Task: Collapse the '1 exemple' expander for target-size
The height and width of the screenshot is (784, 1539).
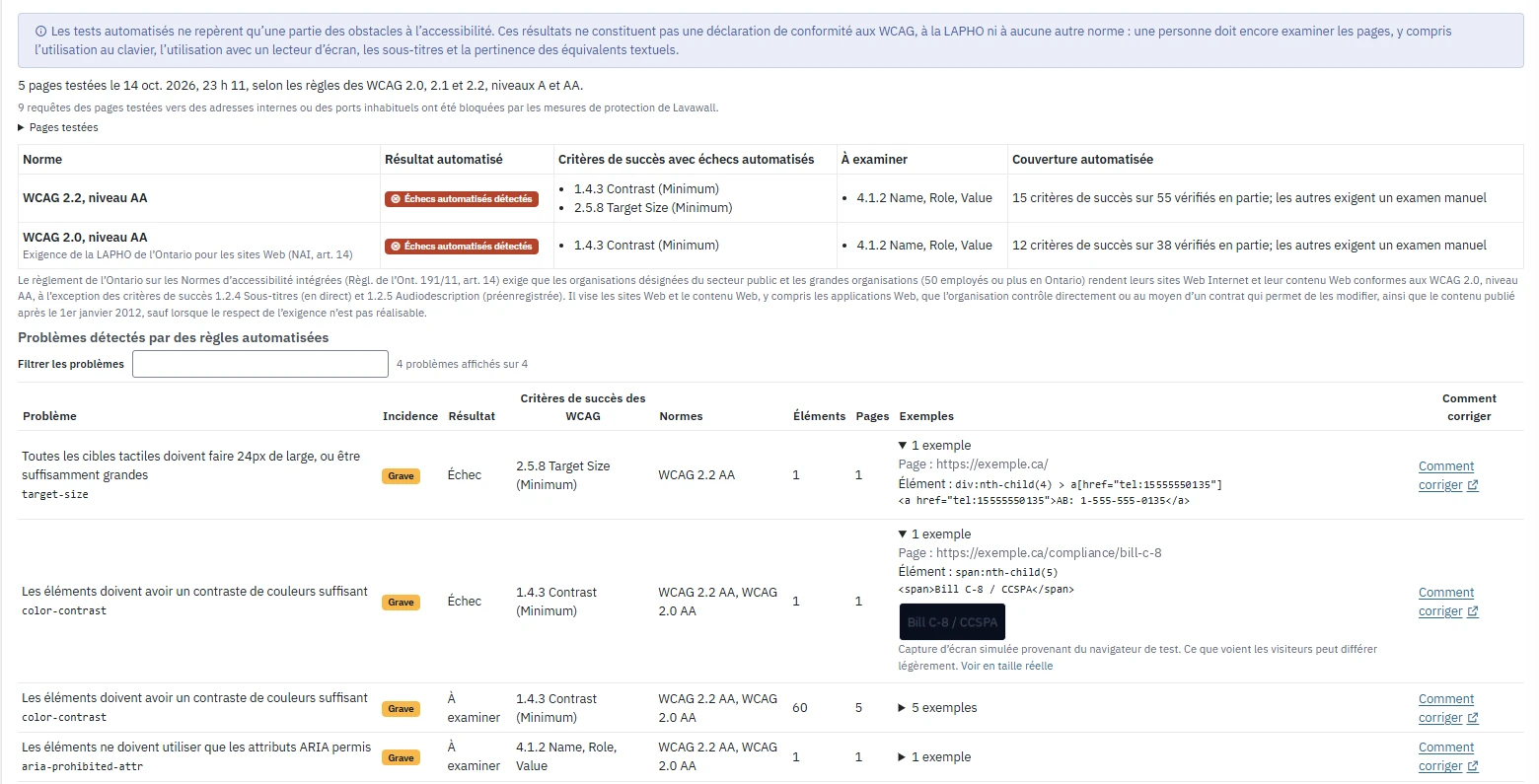Action: coord(934,445)
